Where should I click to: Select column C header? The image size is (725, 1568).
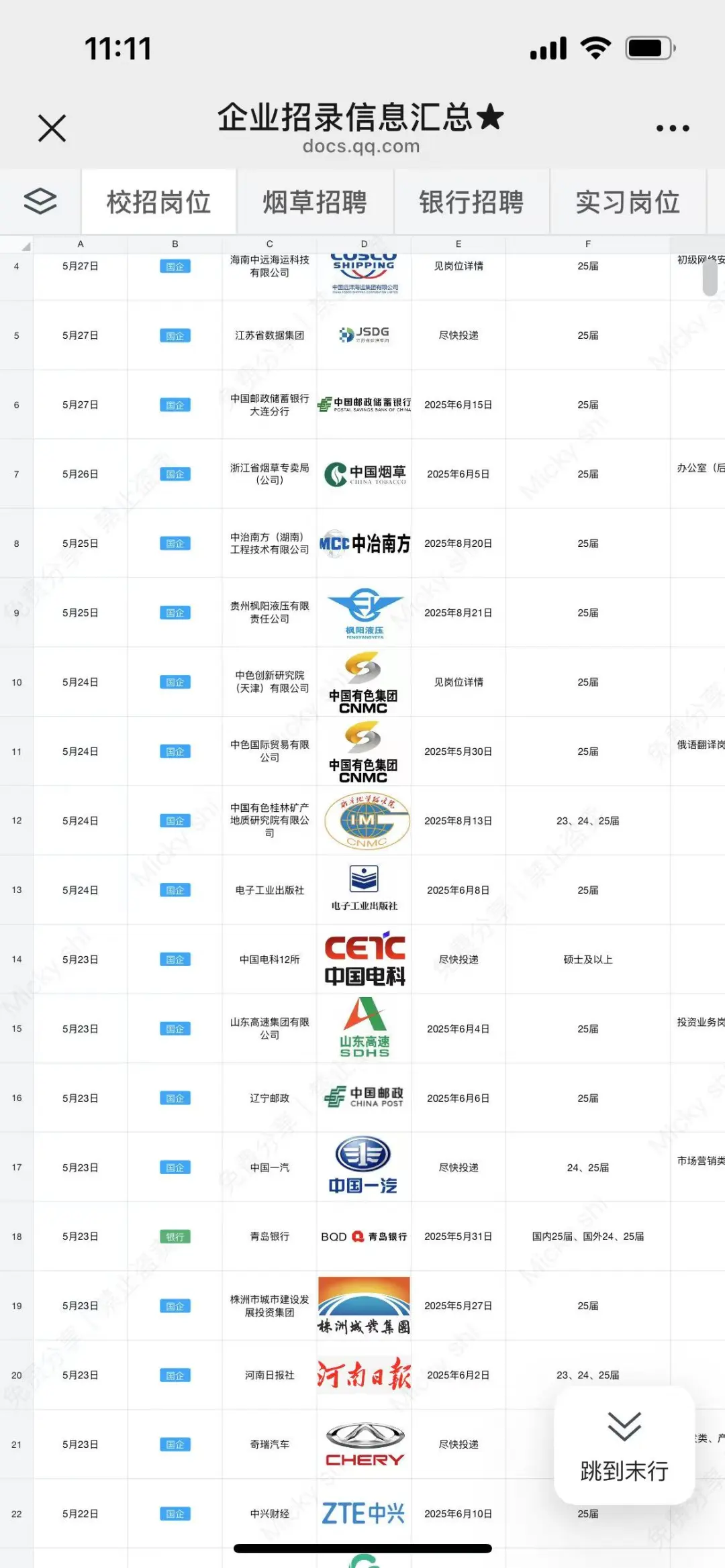270,244
